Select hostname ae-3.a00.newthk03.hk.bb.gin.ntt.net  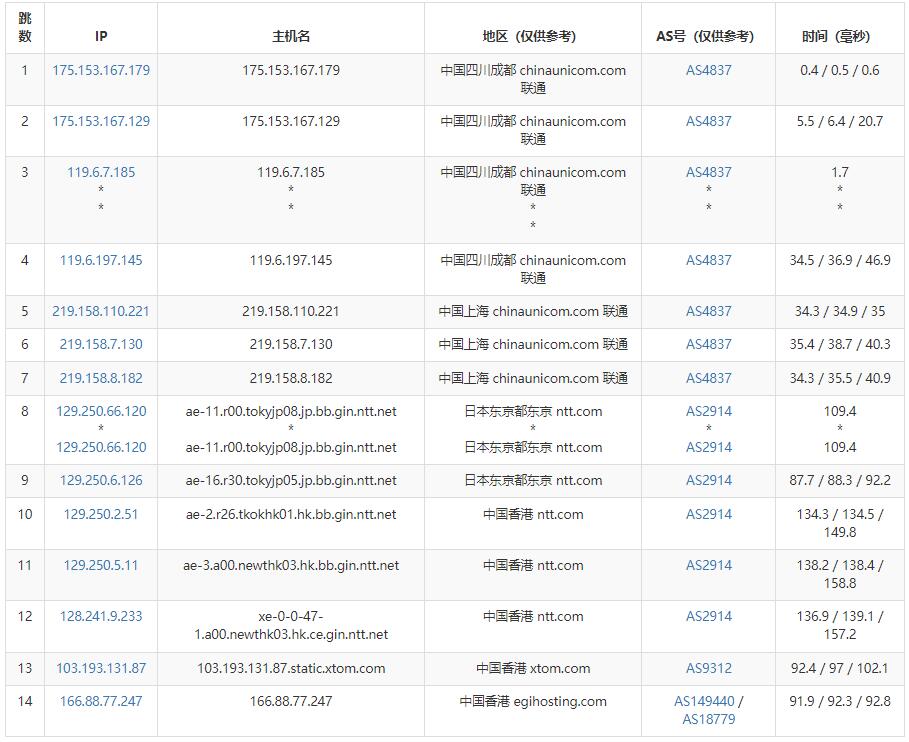coord(291,565)
